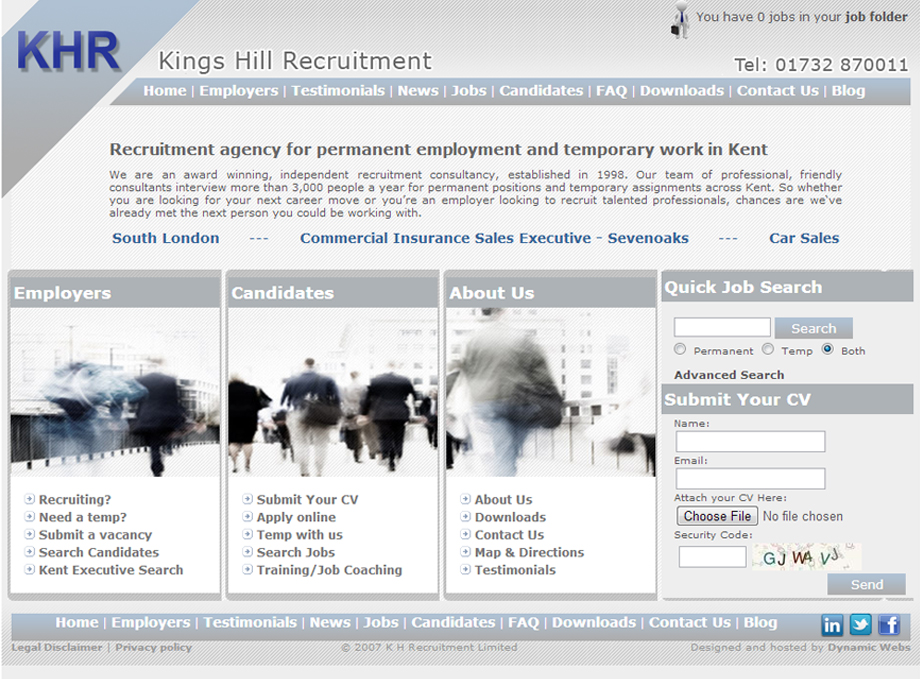Open Blog in footer navigation
920x679 pixels.
[760, 623]
